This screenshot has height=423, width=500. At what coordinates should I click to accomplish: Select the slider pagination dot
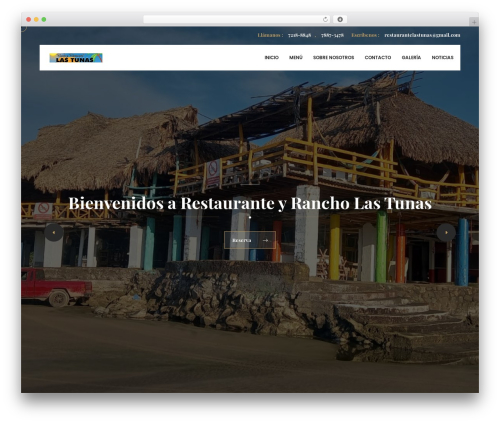[x=250, y=217]
